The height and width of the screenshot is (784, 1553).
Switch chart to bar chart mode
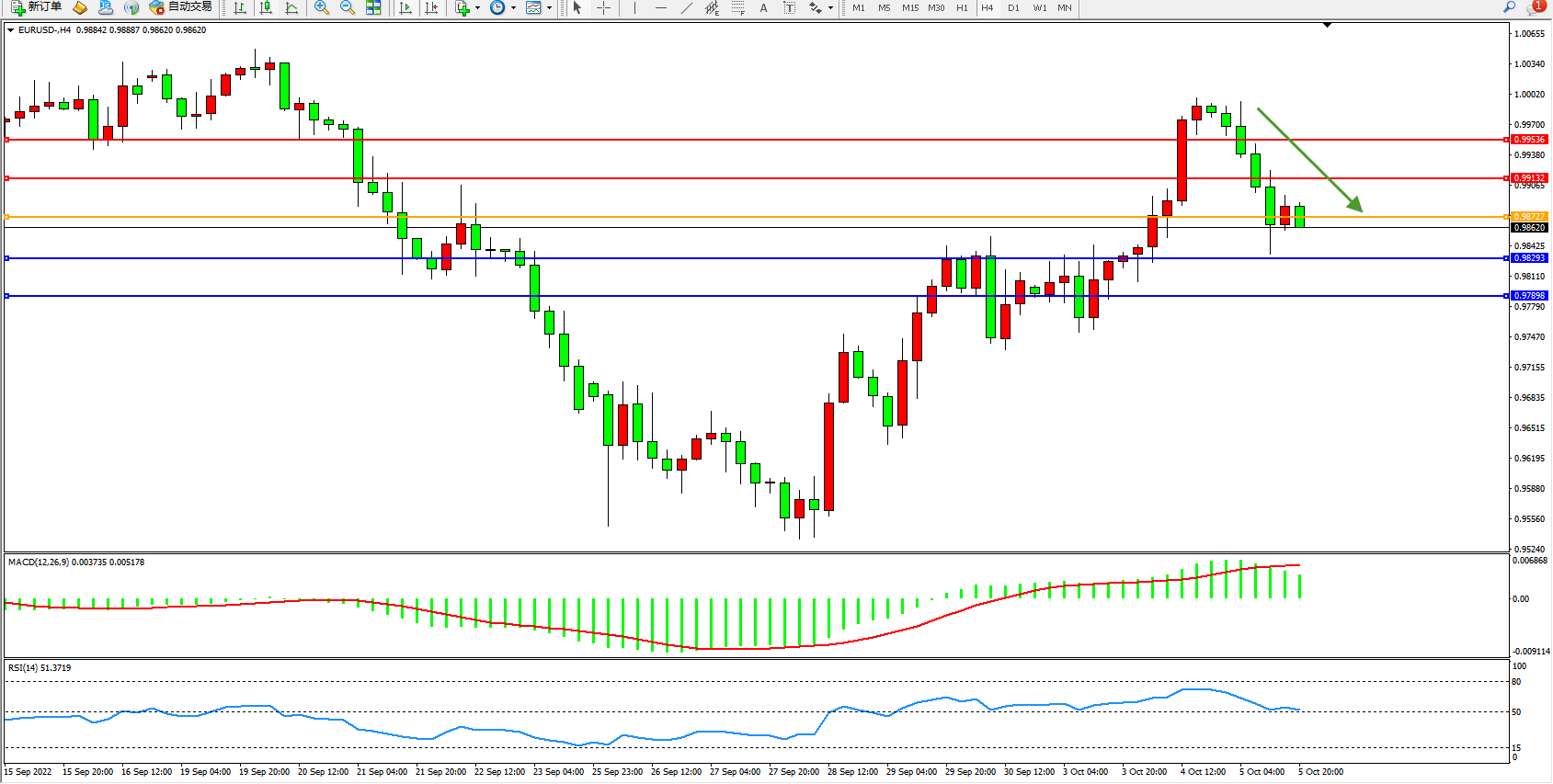click(x=240, y=7)
